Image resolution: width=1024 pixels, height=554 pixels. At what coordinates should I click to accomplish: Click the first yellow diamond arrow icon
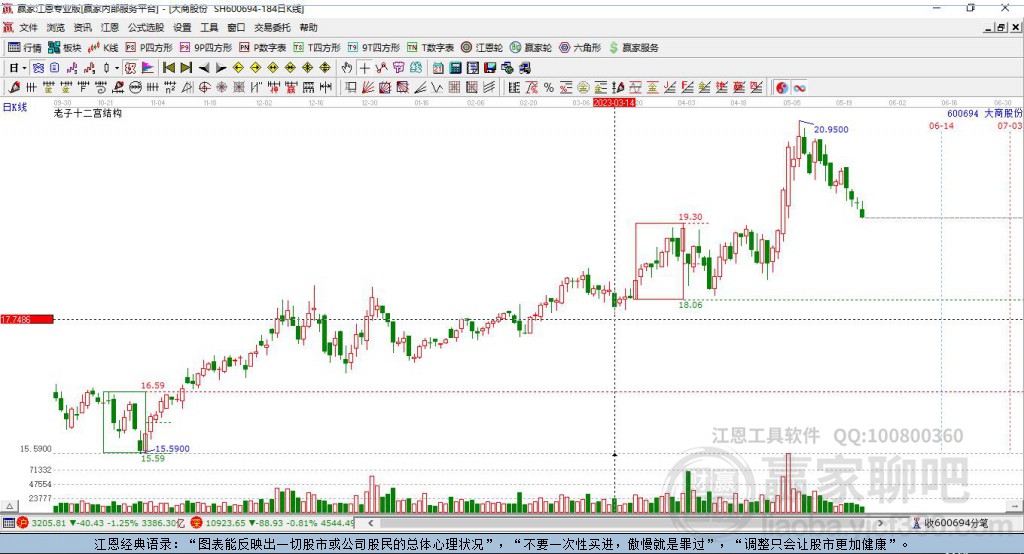(238, 68)
